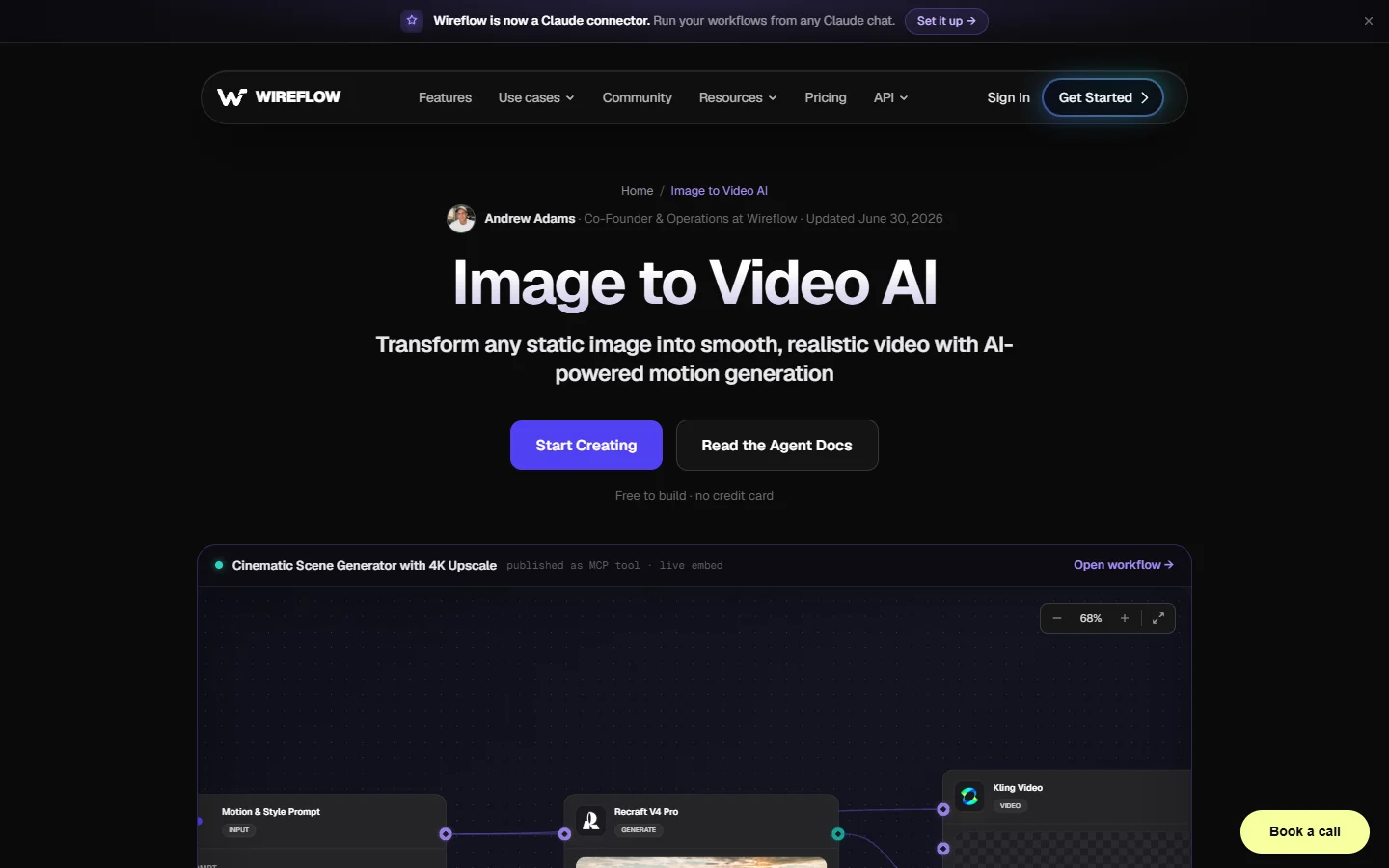
Task: Expand the Use cases dropdown
Action: [536, 97]
